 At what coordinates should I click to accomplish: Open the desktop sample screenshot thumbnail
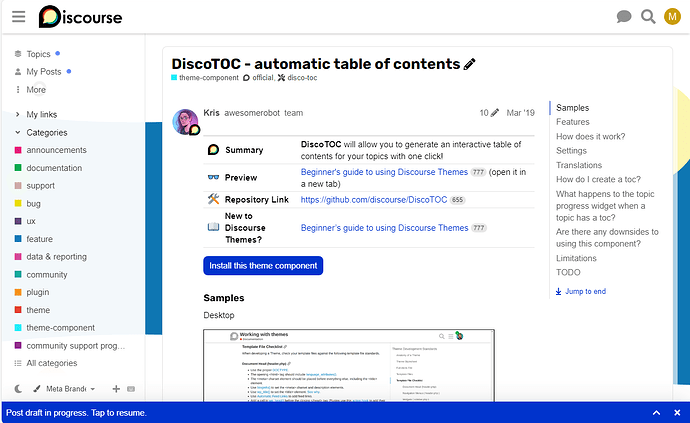coord(349,365)
